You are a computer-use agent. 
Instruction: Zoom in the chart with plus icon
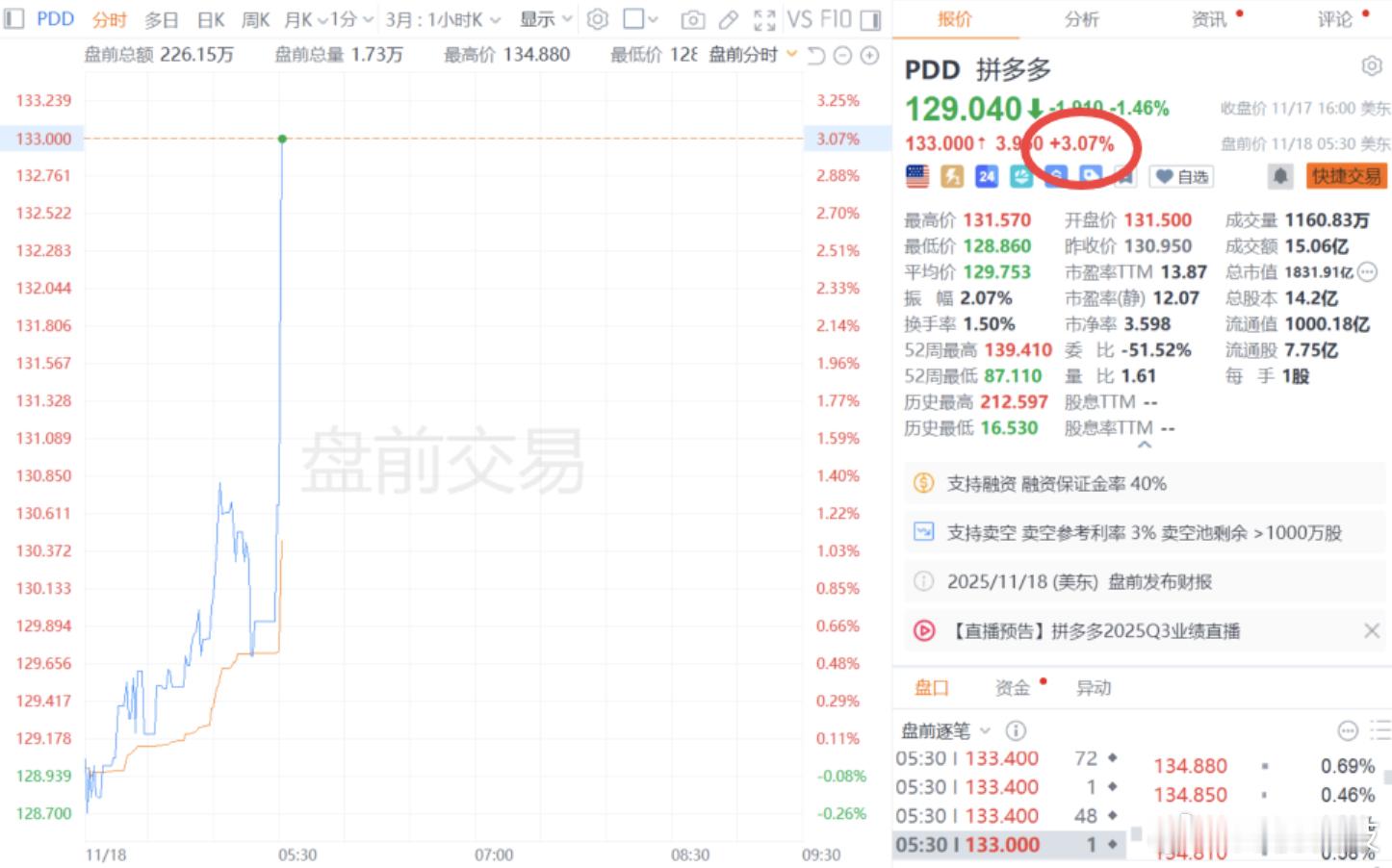pos(869,56)
